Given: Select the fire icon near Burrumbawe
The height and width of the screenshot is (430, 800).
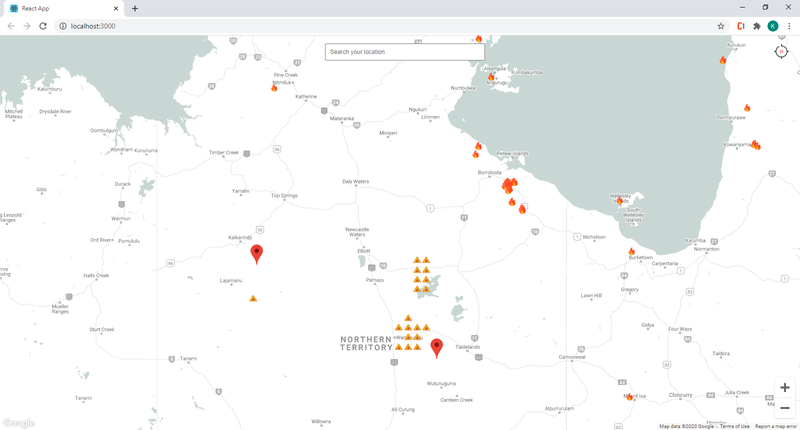Looking at the screenshot, I should (x=746, y=108).
